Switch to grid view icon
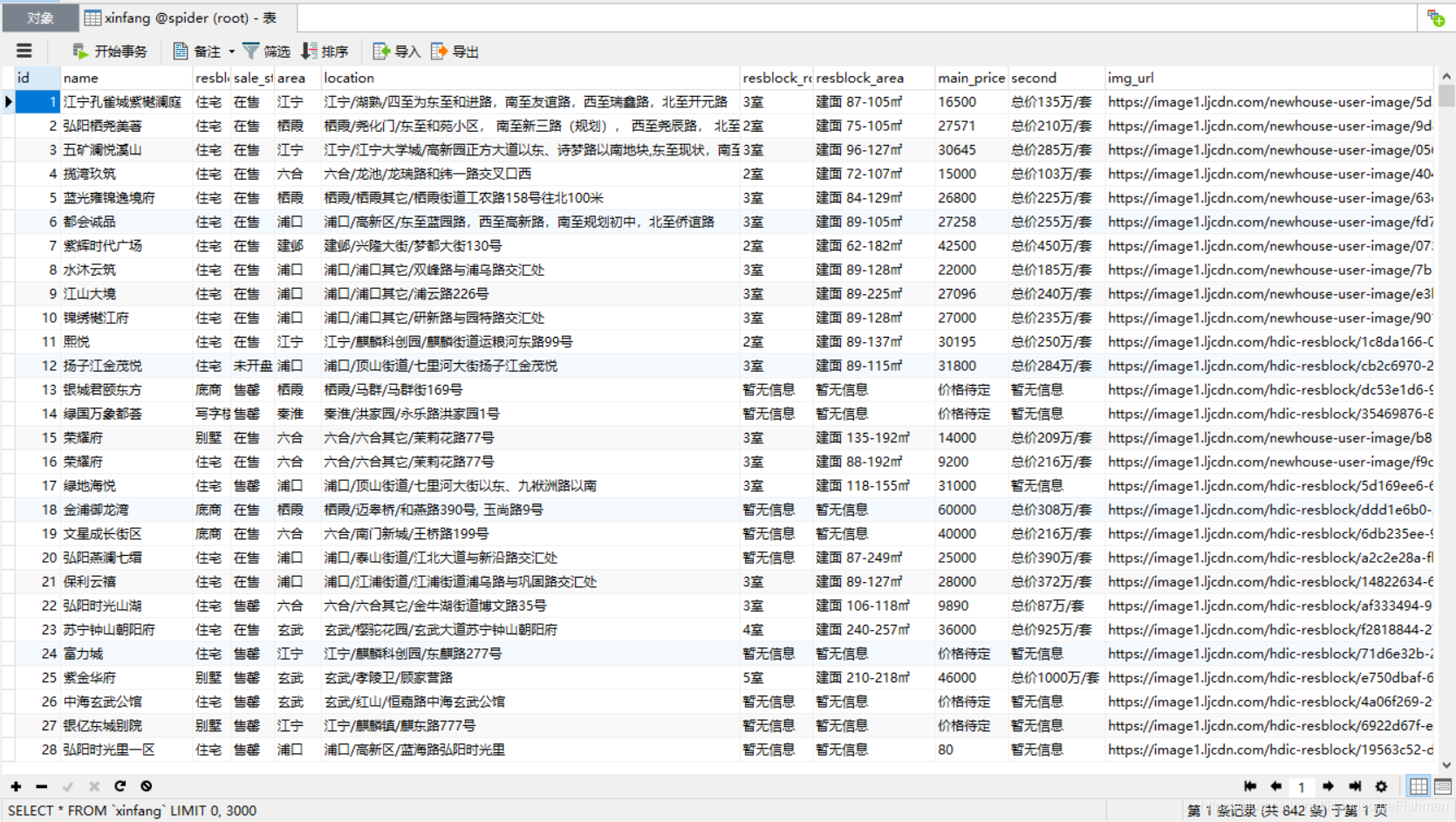This screenshot has height=822, width=1456. tap(1418, 786)
